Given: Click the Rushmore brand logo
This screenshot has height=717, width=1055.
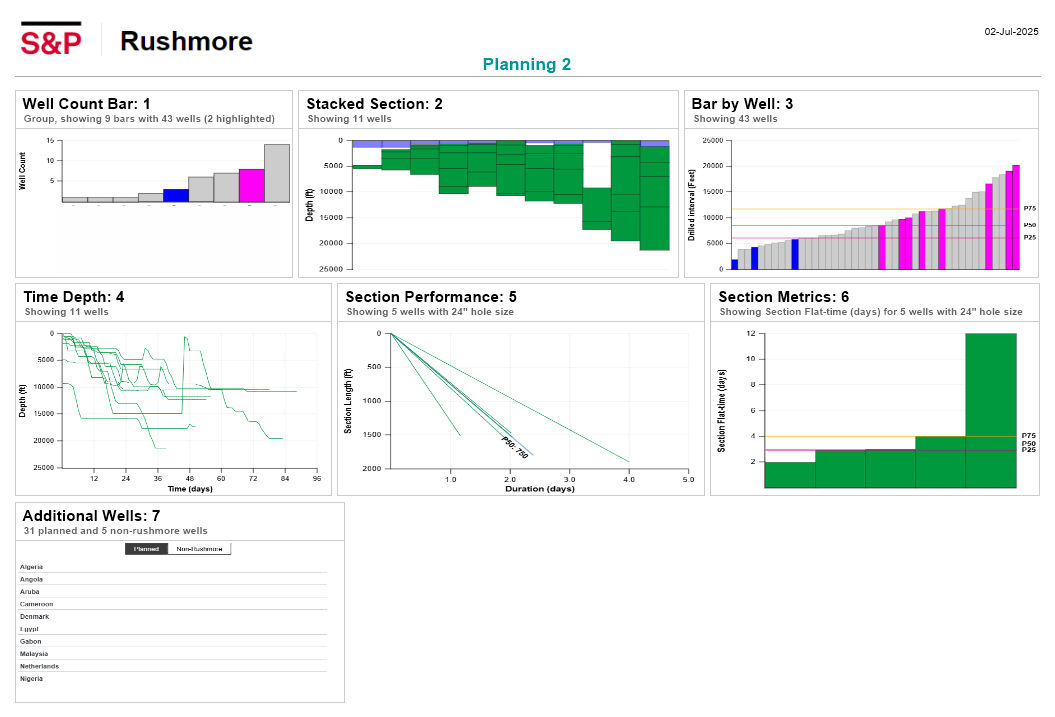Looking at the screenshot, I should coord(186,41).
